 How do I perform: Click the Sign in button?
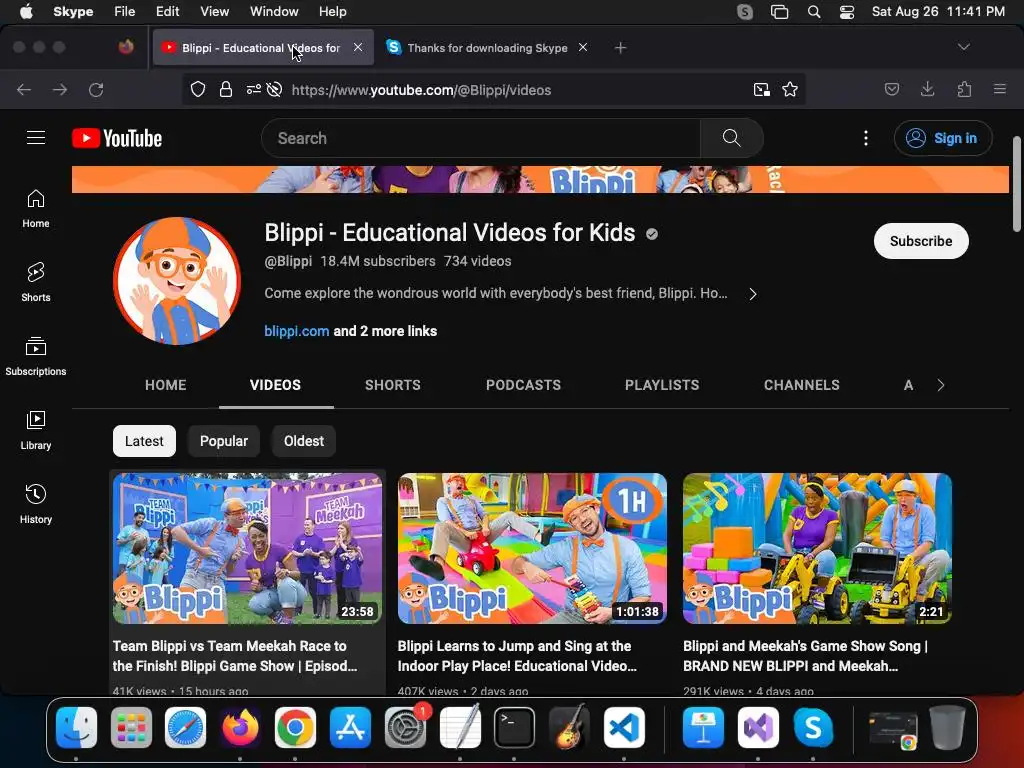(x=943, y=138)
